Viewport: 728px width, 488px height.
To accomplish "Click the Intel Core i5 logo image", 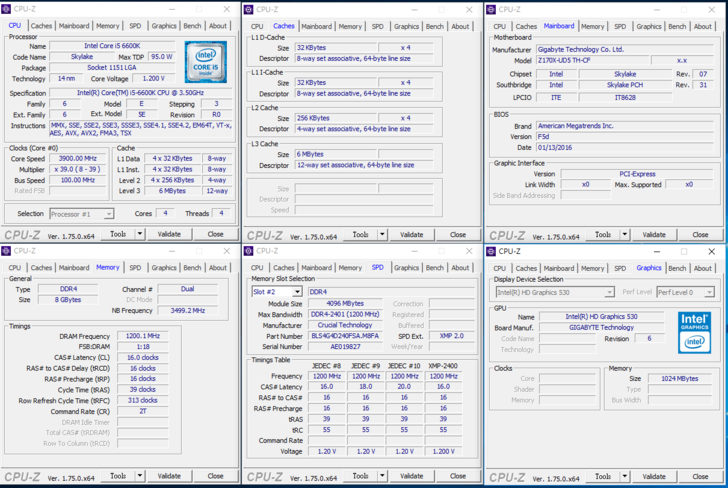I will click(x=205, y=61).
